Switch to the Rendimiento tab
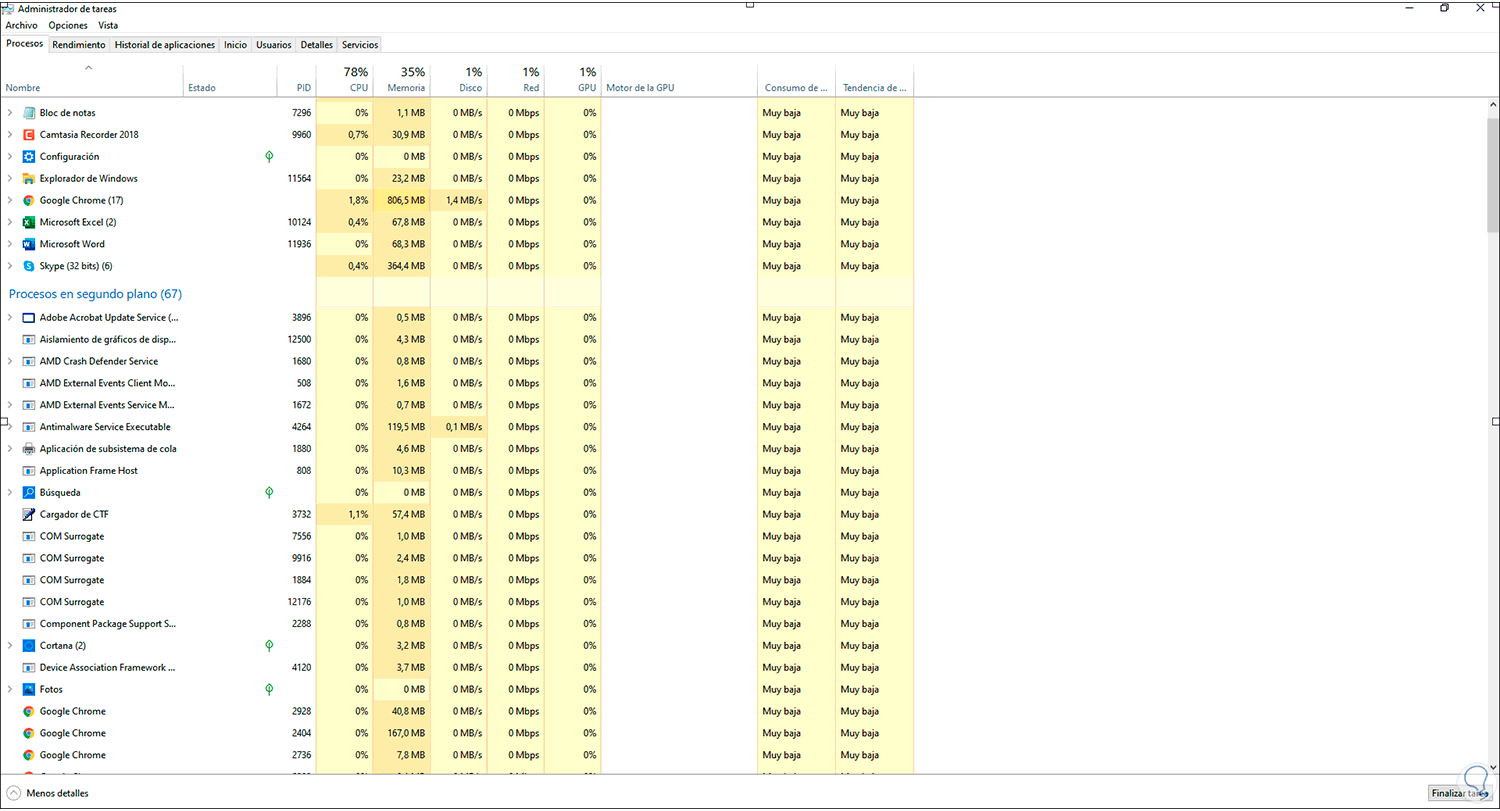 (x=79, y=45)
